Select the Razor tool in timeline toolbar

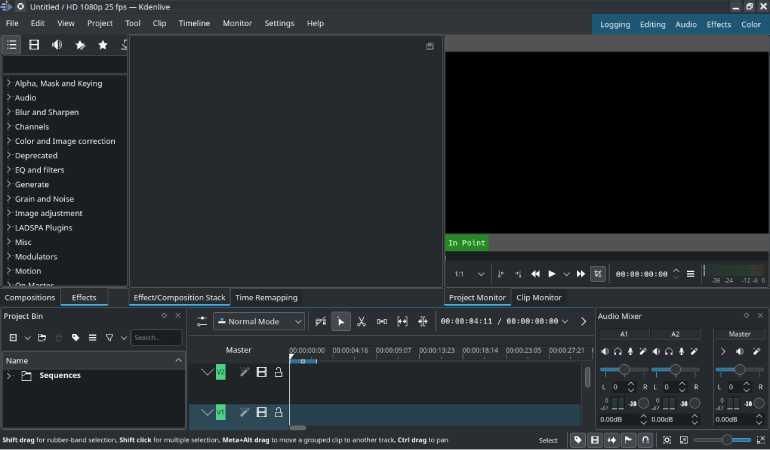[361, 321]
